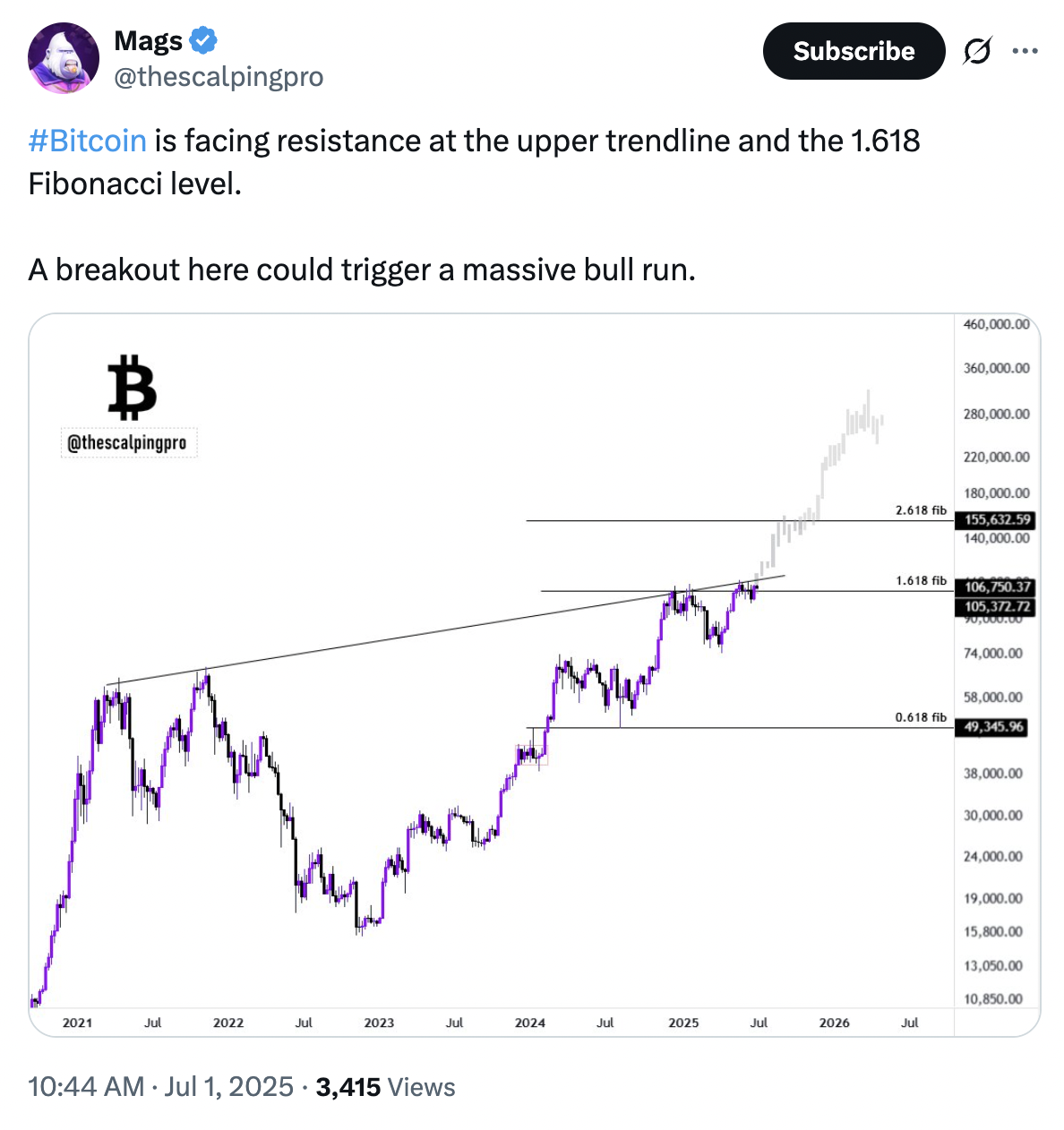Click the Mags profile avatar

click(x=64, y=58)
